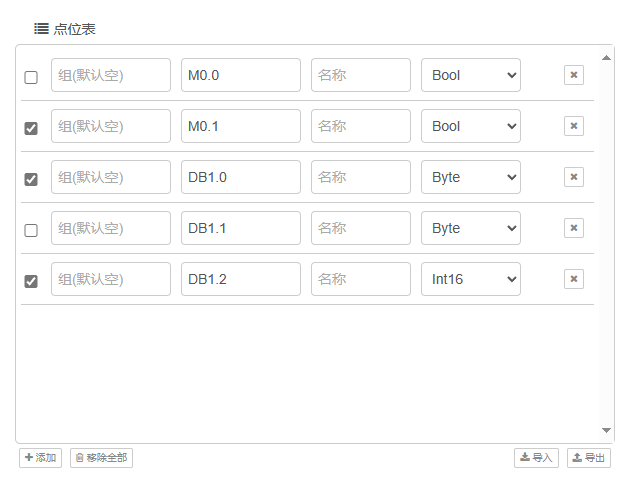Remove the DB1.1 point row
This screenshot has width=630, height=489.
pos(573,228)
